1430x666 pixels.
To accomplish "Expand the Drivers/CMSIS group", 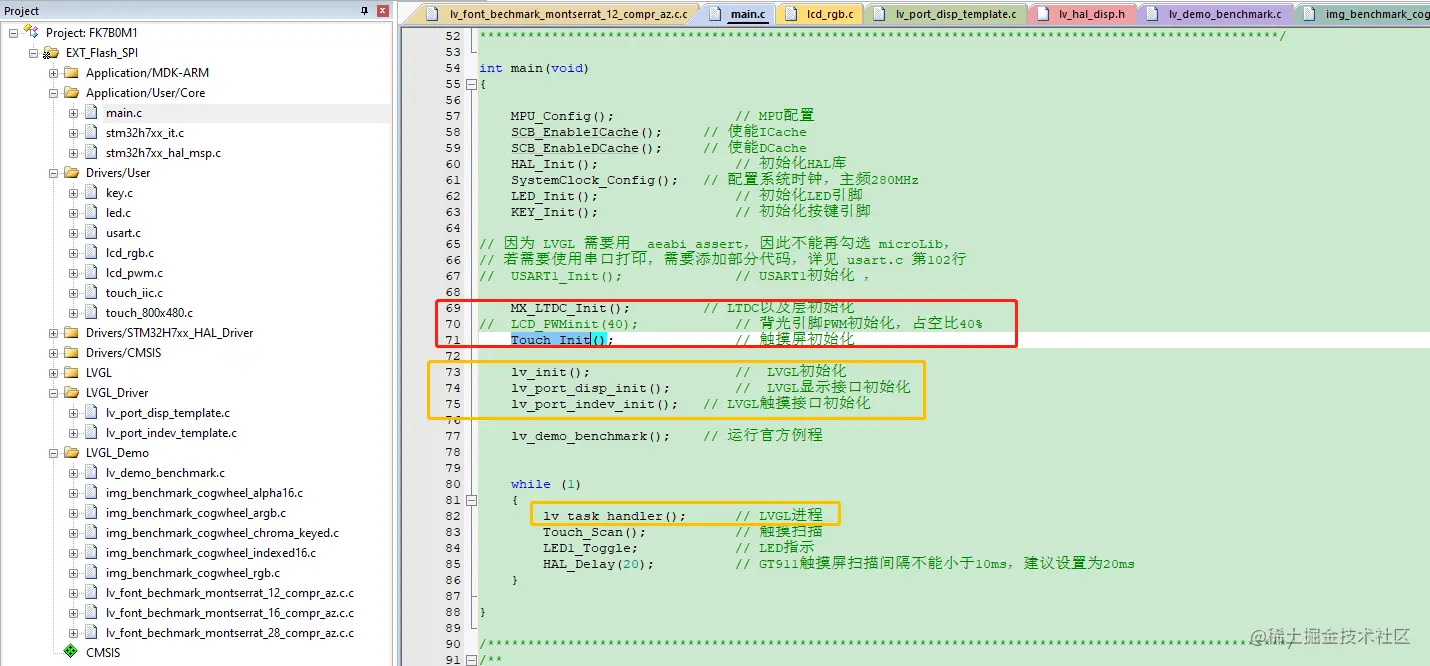I will pyautogui.click(x=53, y=352).
